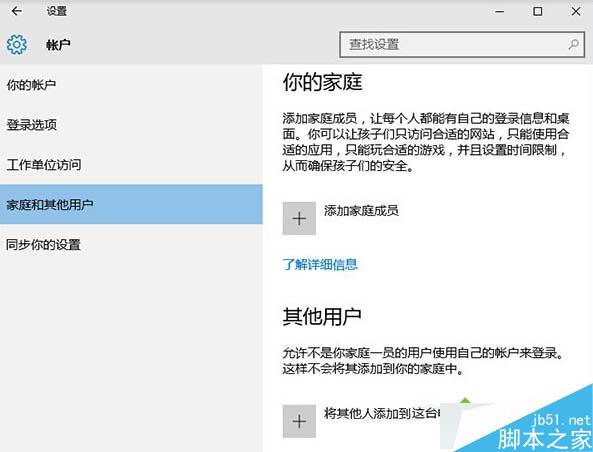The image size is (593, 452).
Task: Click the 你的家庭 heading
Action: point(322,82)
